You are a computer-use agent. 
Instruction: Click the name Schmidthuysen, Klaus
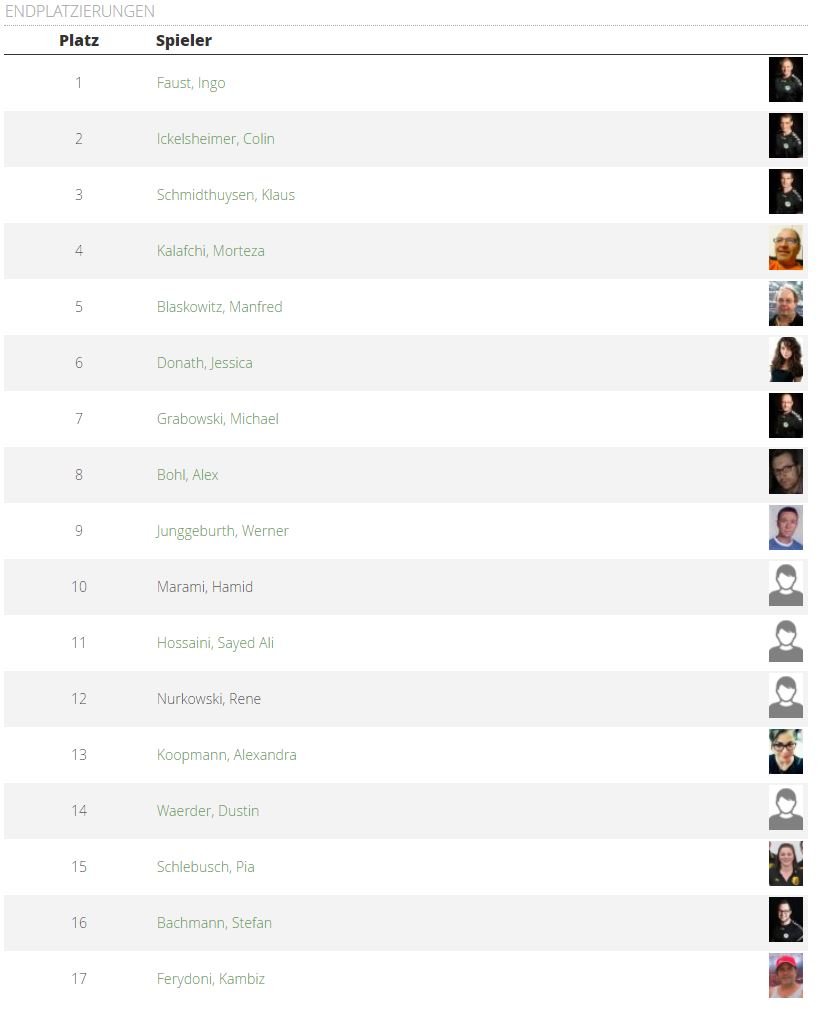pos(225,195)
